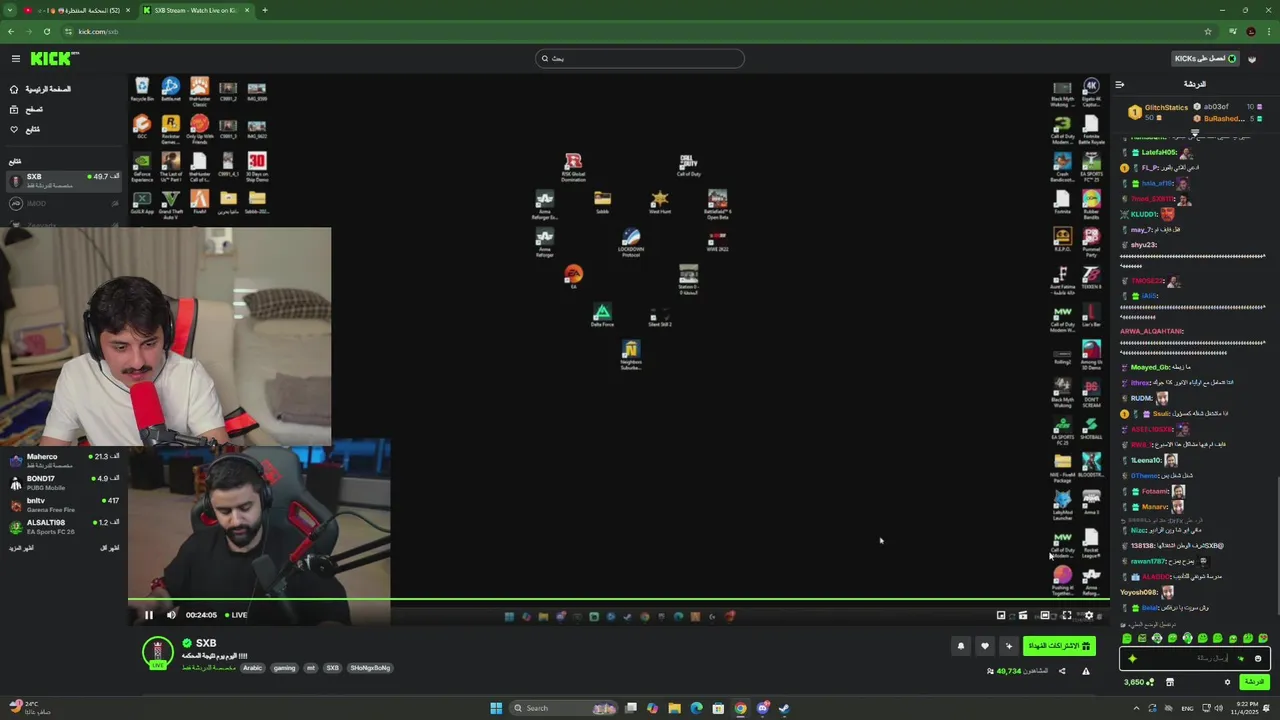Open sparkle emote icon in chat box
Image resolution: width=1280 pixels, height=720 pixels.
(1241, 658)
